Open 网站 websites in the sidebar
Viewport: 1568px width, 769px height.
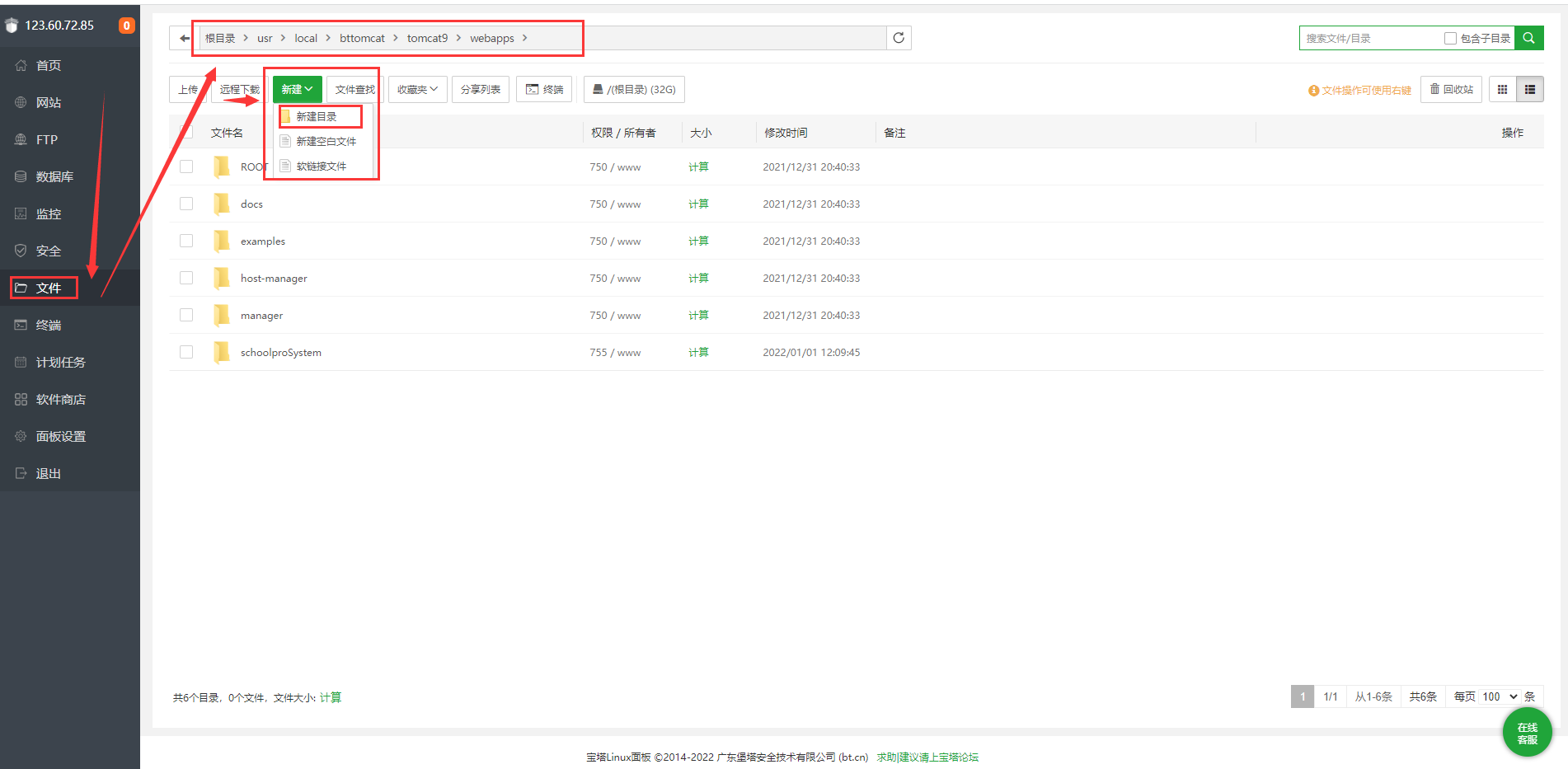(x=70, y=102)
